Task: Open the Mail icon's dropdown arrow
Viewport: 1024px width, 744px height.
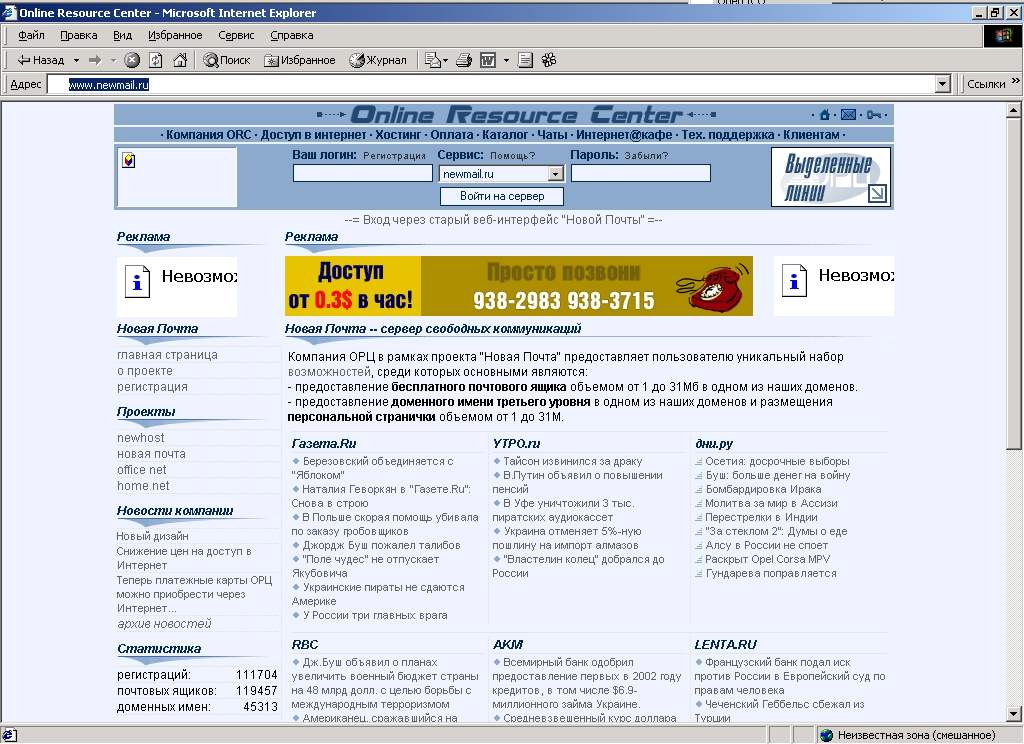Action: coord(445,60)
